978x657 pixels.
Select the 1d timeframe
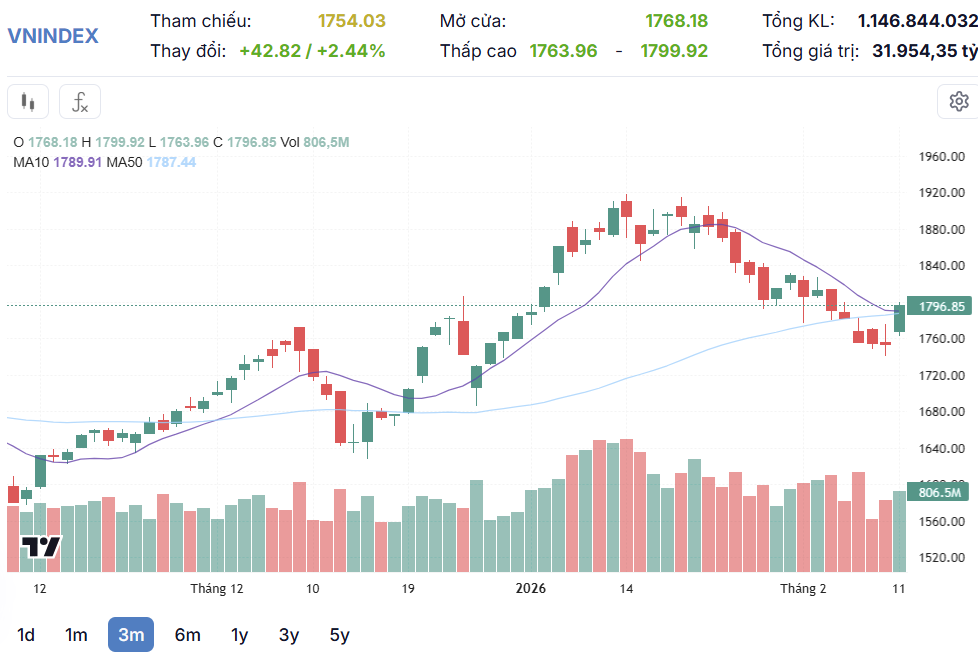pyautogui.click(x=27, y=634)
